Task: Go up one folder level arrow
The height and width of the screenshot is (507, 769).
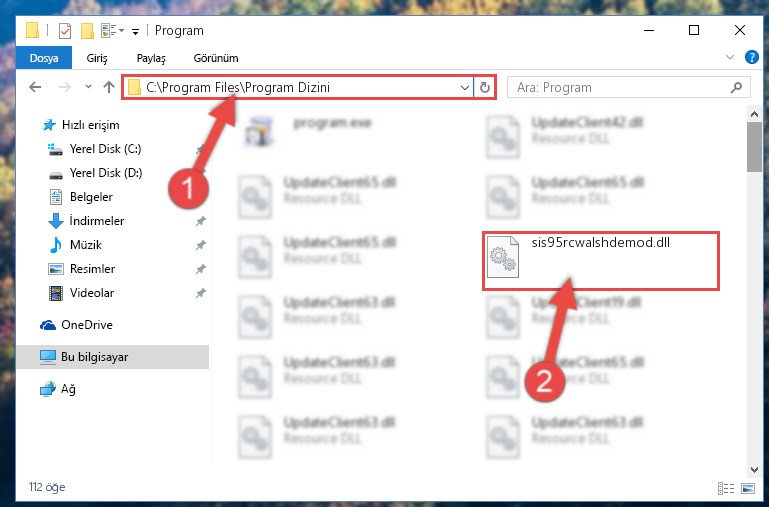Action: click(109, 87)
